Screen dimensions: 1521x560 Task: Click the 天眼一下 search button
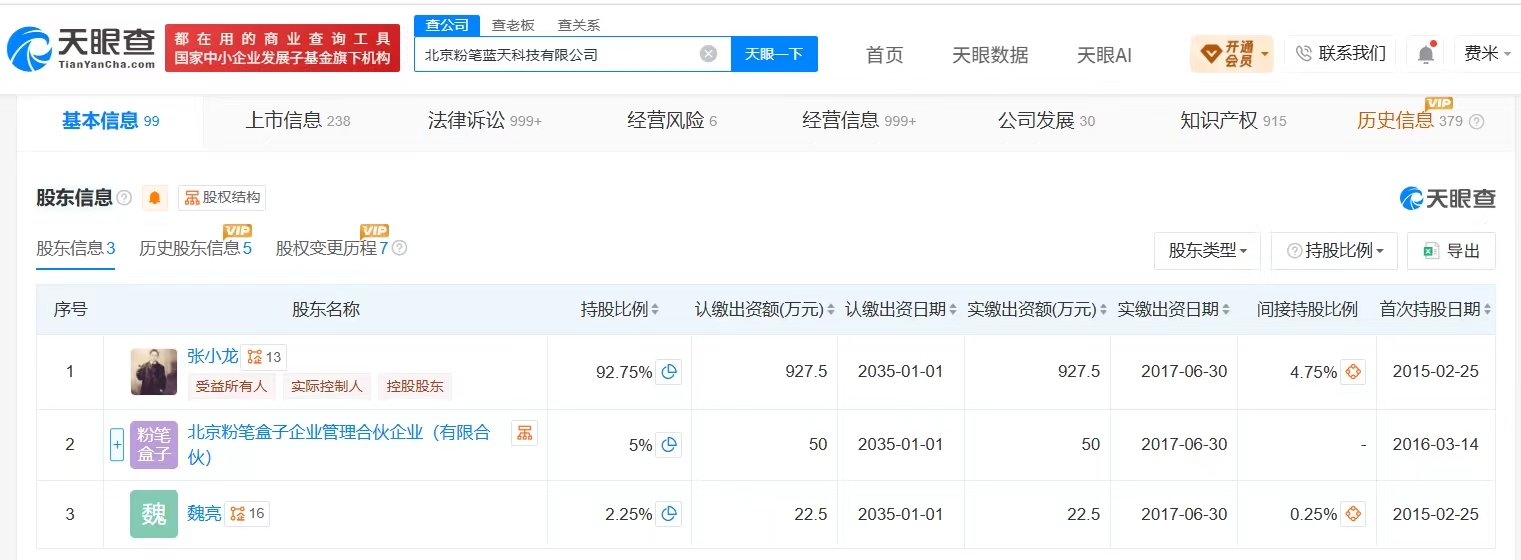(x=774, y=54)
